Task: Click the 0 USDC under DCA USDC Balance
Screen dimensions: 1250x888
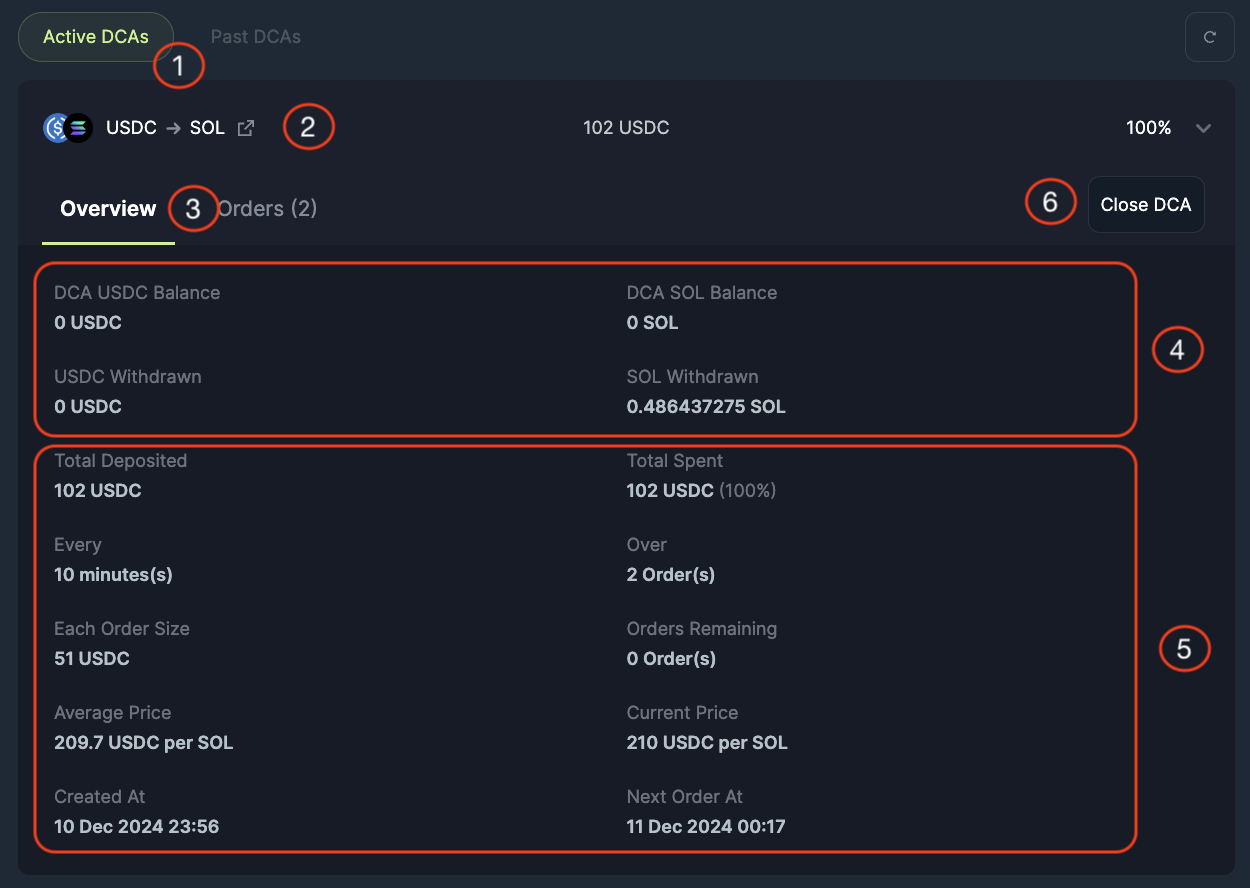Action: pyautogui.click(x=88, y=323)
